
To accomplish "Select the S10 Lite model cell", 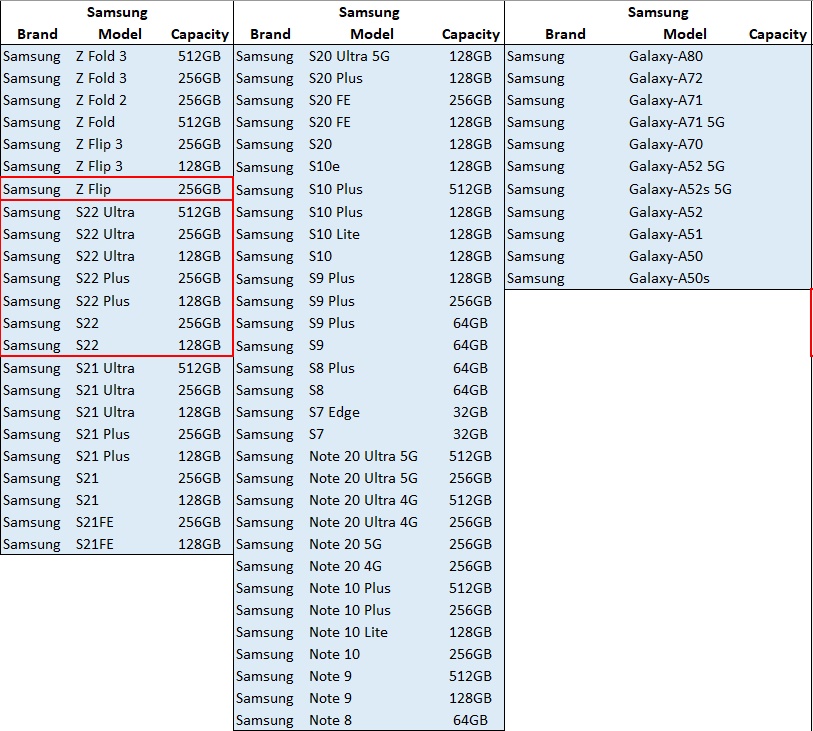I will [x=334, y=234].
